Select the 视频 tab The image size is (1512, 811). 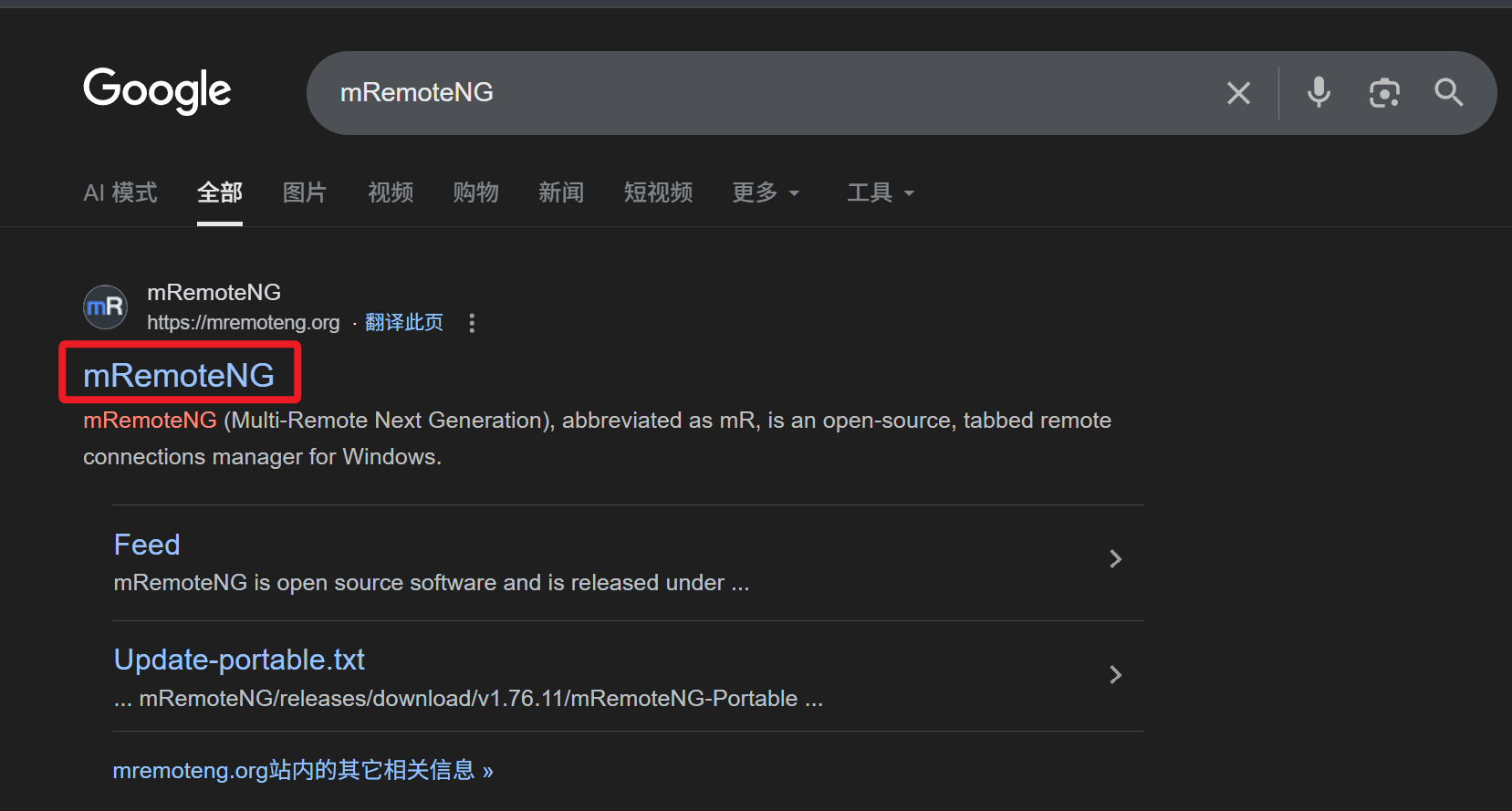click(x=391, y=192)
